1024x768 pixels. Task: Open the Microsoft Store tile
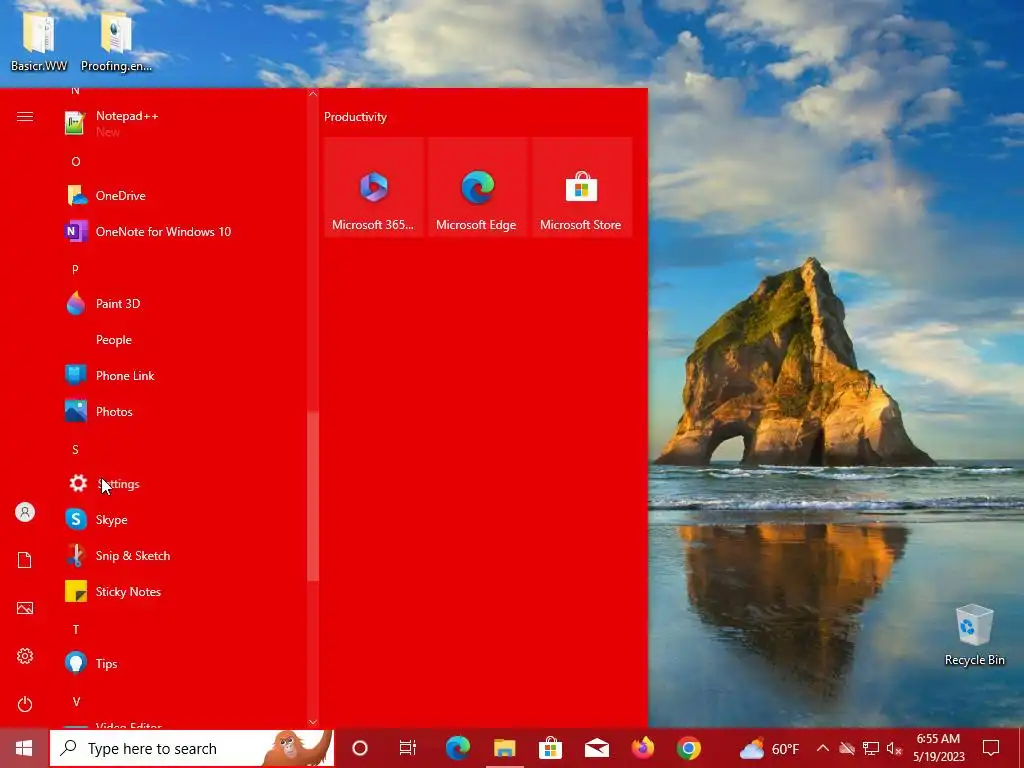581,187
